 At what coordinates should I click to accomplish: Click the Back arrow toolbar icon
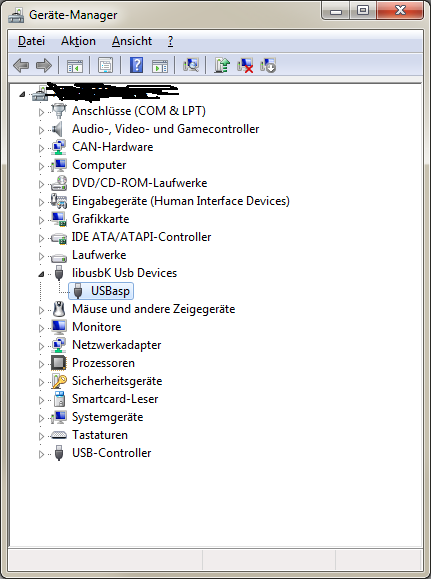click(21, 65)
